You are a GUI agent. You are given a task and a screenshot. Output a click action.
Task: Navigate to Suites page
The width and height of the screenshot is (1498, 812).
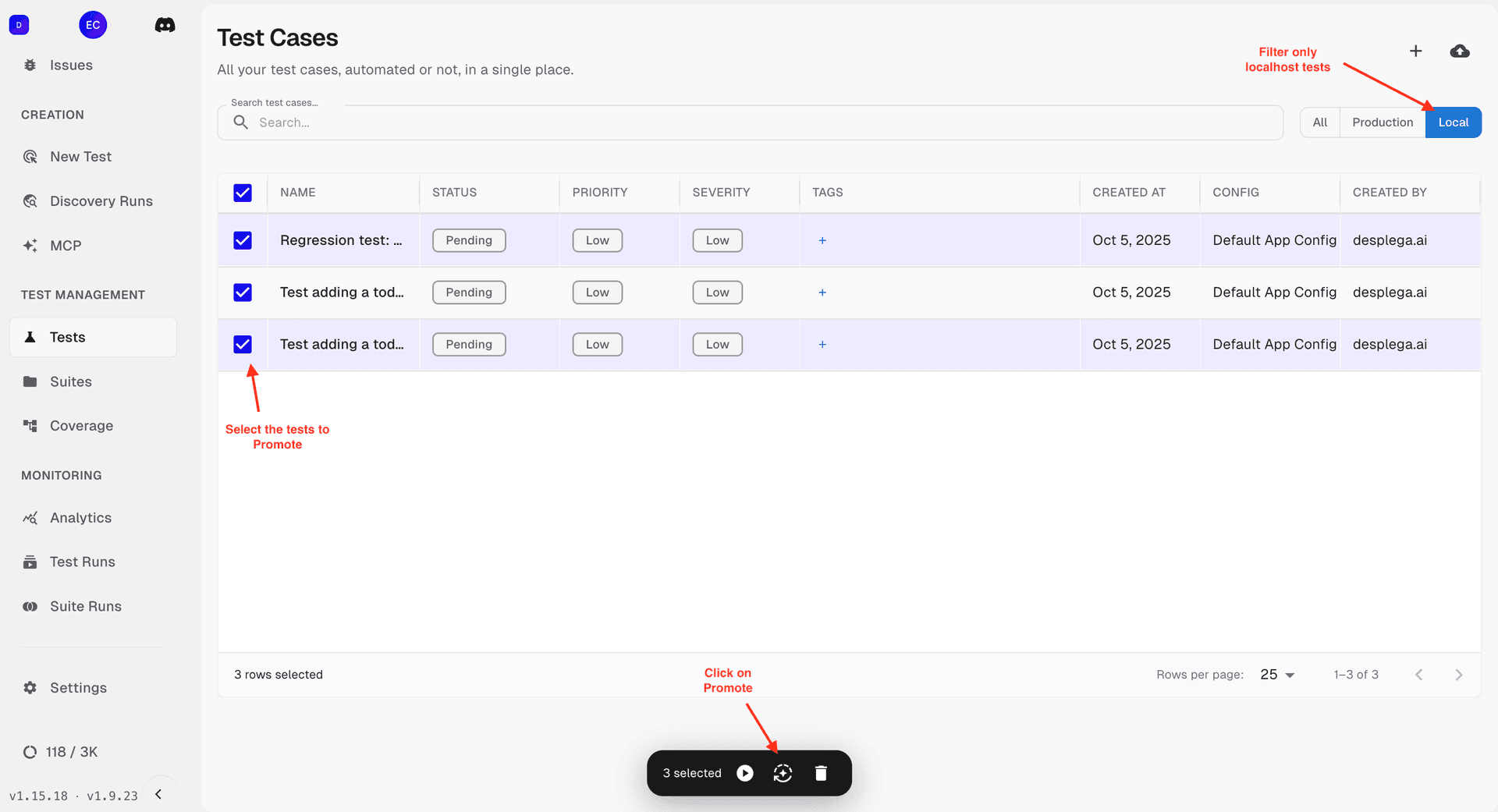click(70, 381)
